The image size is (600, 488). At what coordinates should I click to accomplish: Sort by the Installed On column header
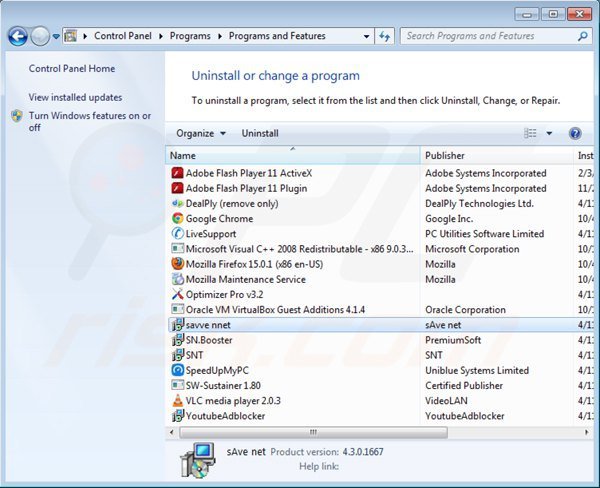pos(584,155)
